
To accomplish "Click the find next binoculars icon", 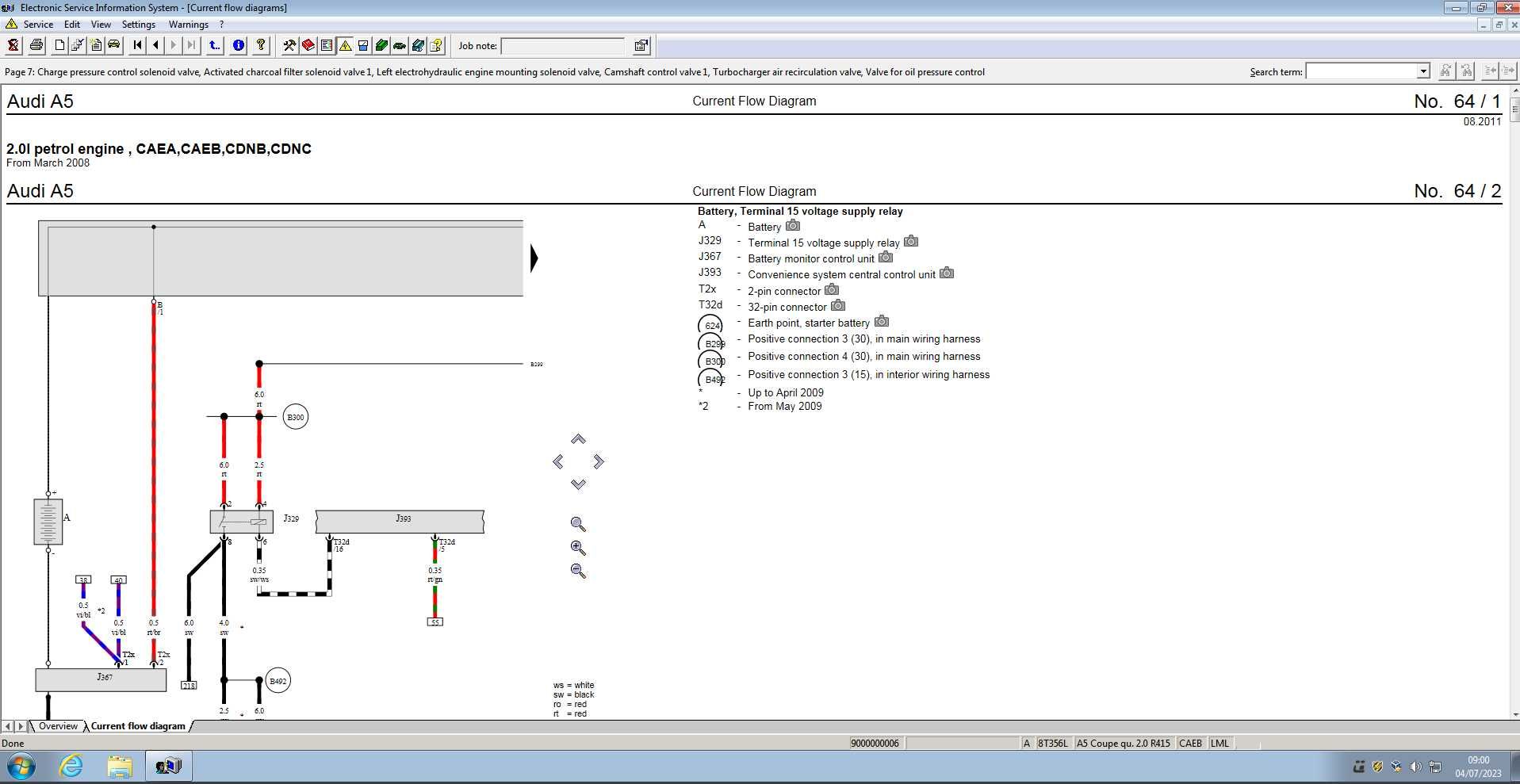I will (1446, 71).
